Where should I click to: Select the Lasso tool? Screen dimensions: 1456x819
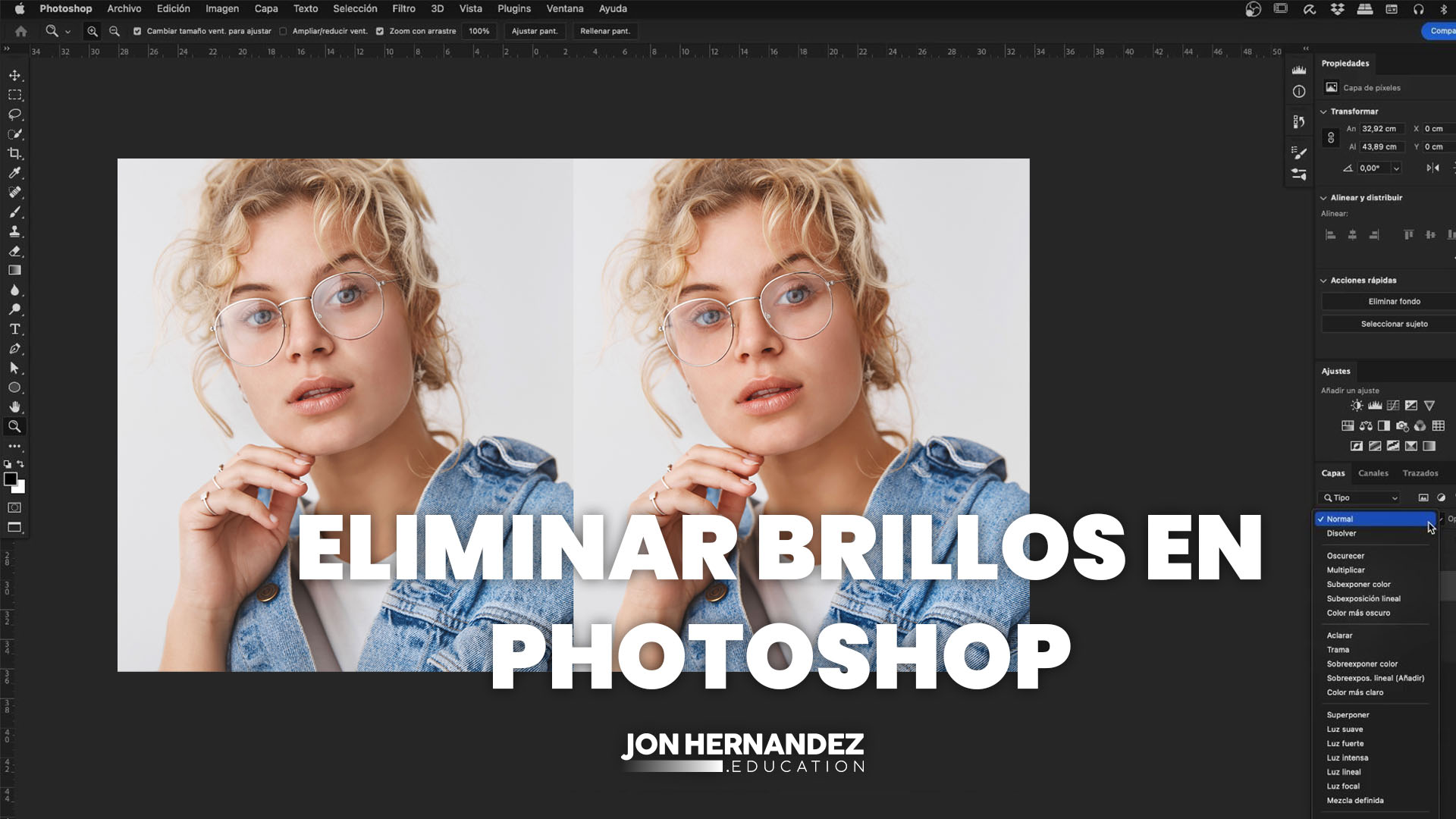(x=14, y=115)
